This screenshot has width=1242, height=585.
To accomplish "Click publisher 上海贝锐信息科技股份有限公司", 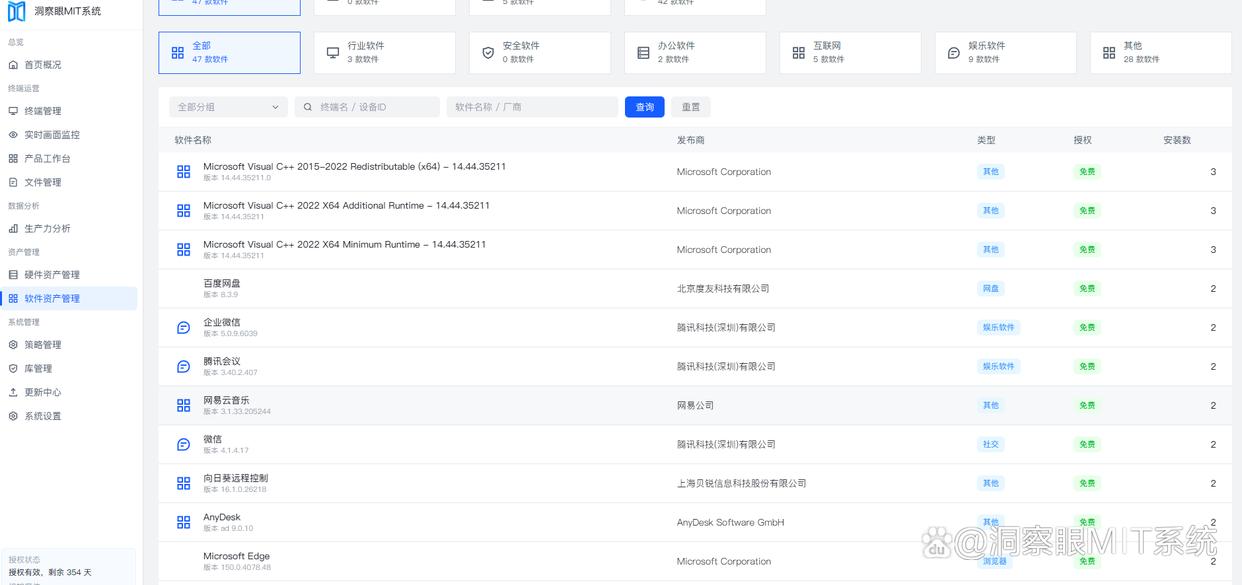I will 741,484.
